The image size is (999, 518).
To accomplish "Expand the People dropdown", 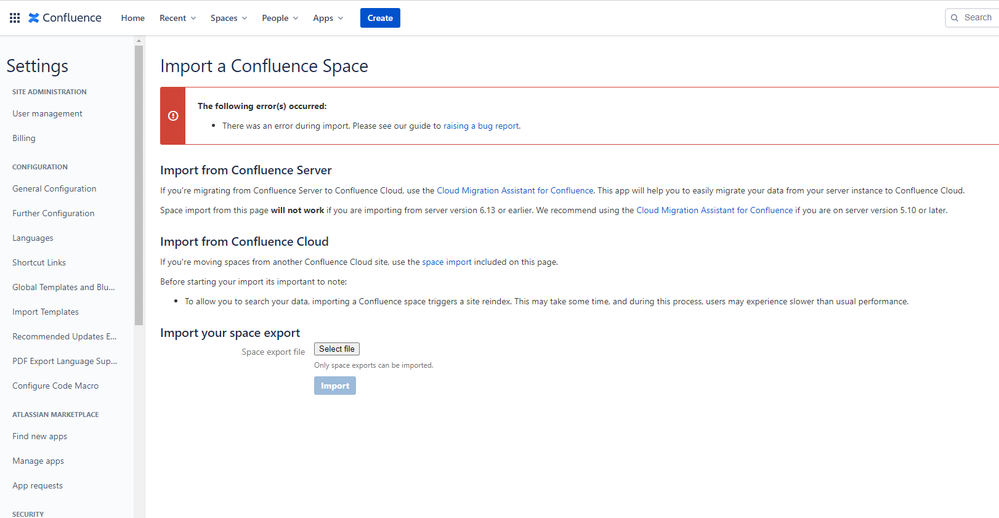I will click(x=280, y=18).
